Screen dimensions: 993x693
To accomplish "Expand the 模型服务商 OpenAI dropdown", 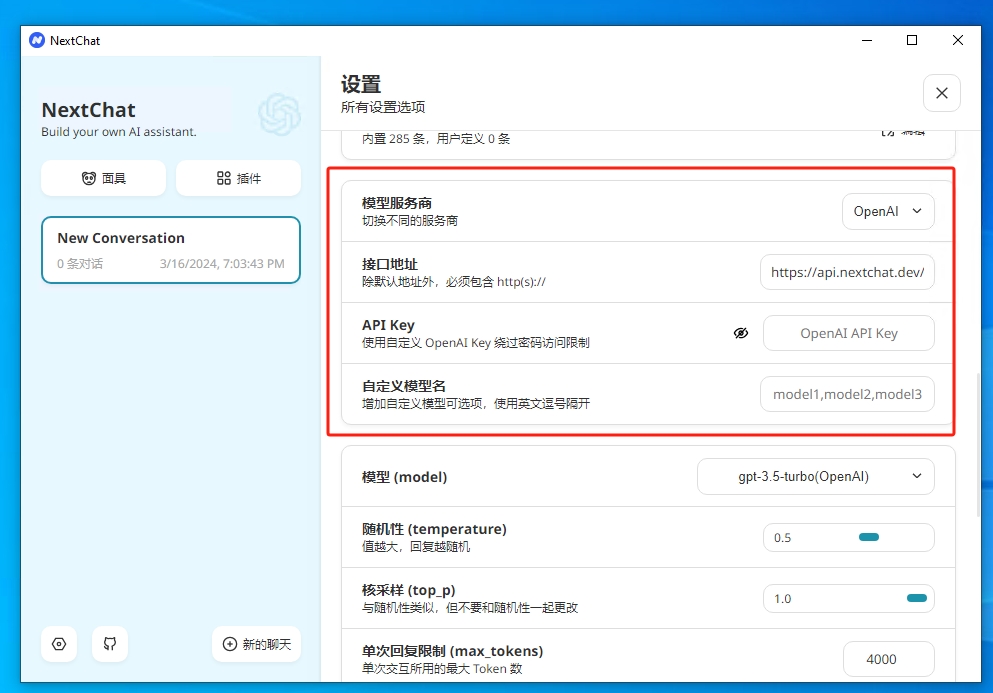I will (x=888, y=211).
